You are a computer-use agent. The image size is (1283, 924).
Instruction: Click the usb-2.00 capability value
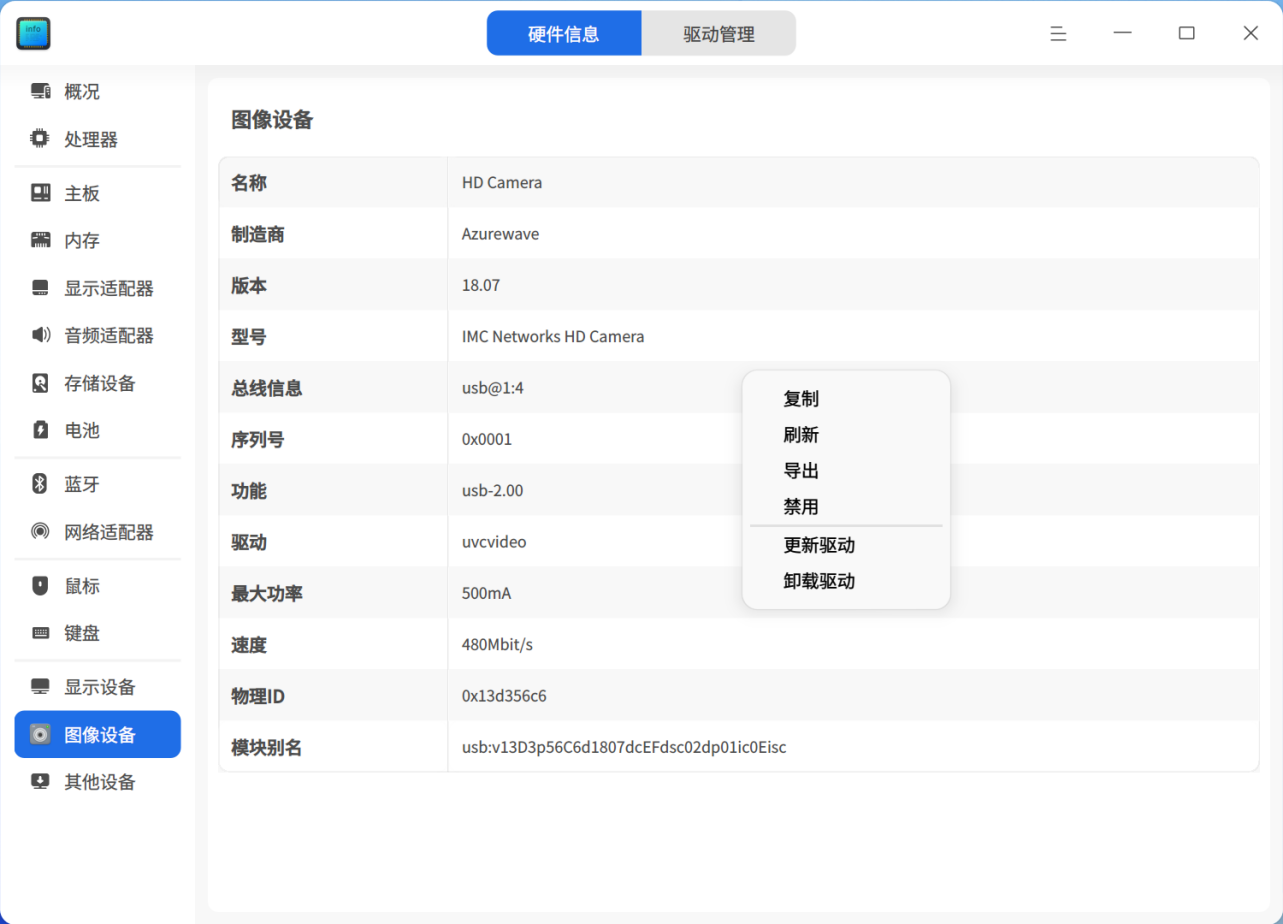click(x=492, y=491)
